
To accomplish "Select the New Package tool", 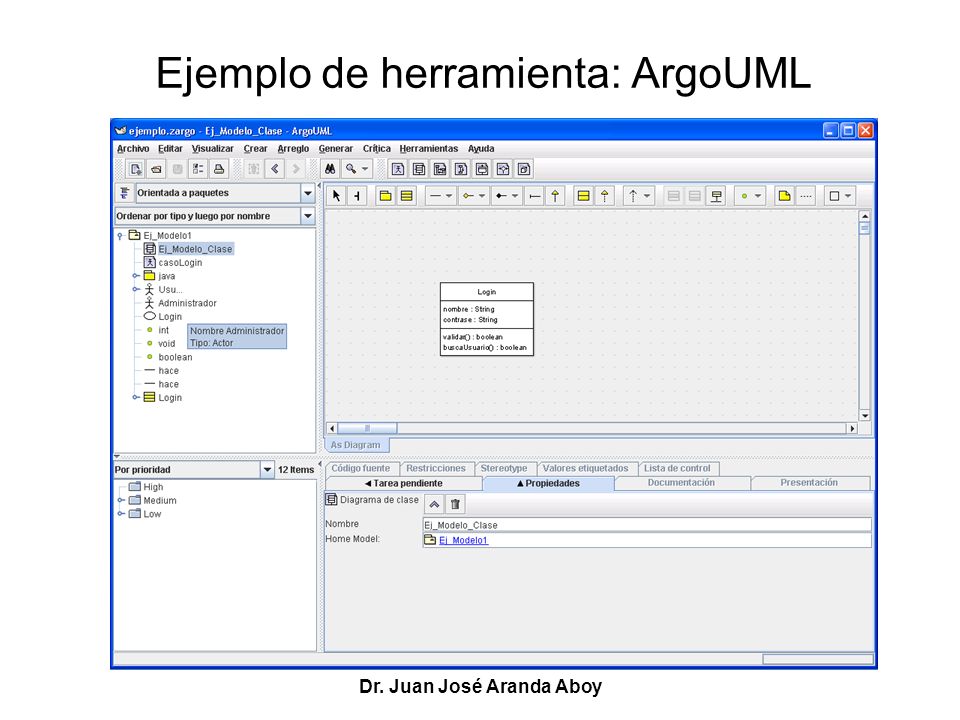I will click(x=385, y=196).
